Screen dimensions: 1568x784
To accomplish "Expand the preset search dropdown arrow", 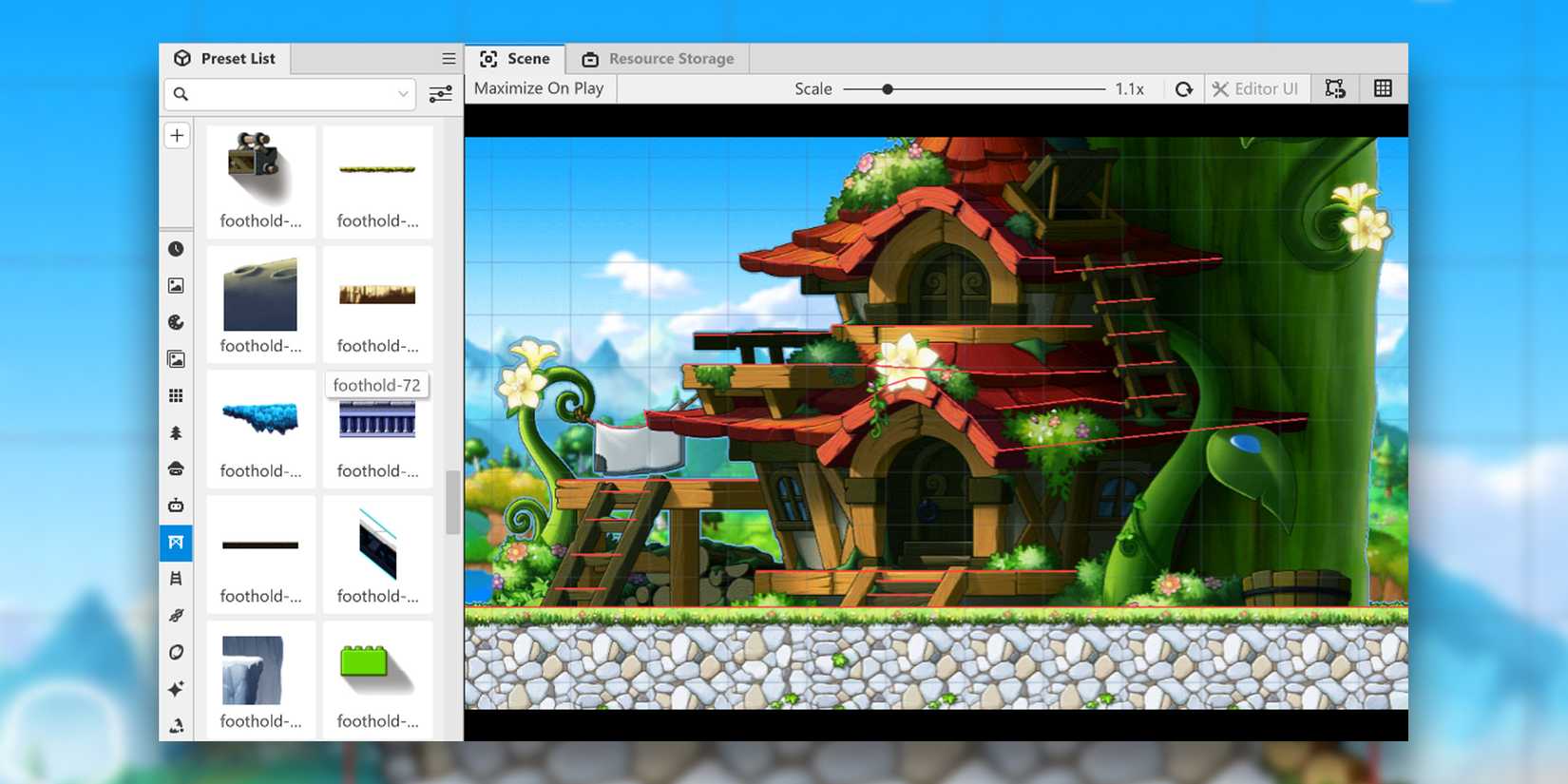I will pyautogui.click(x=403, y=94).
